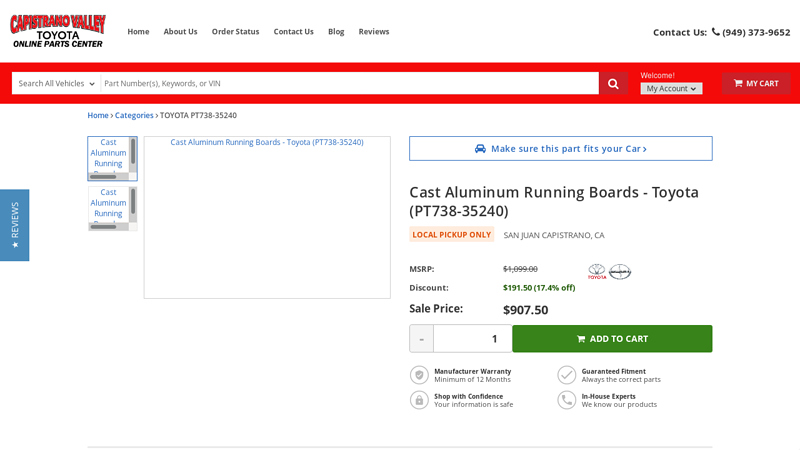Click the car icon in the fitment banner
Image resolution: width=800 pixels, height=450 pixels.
480,148
